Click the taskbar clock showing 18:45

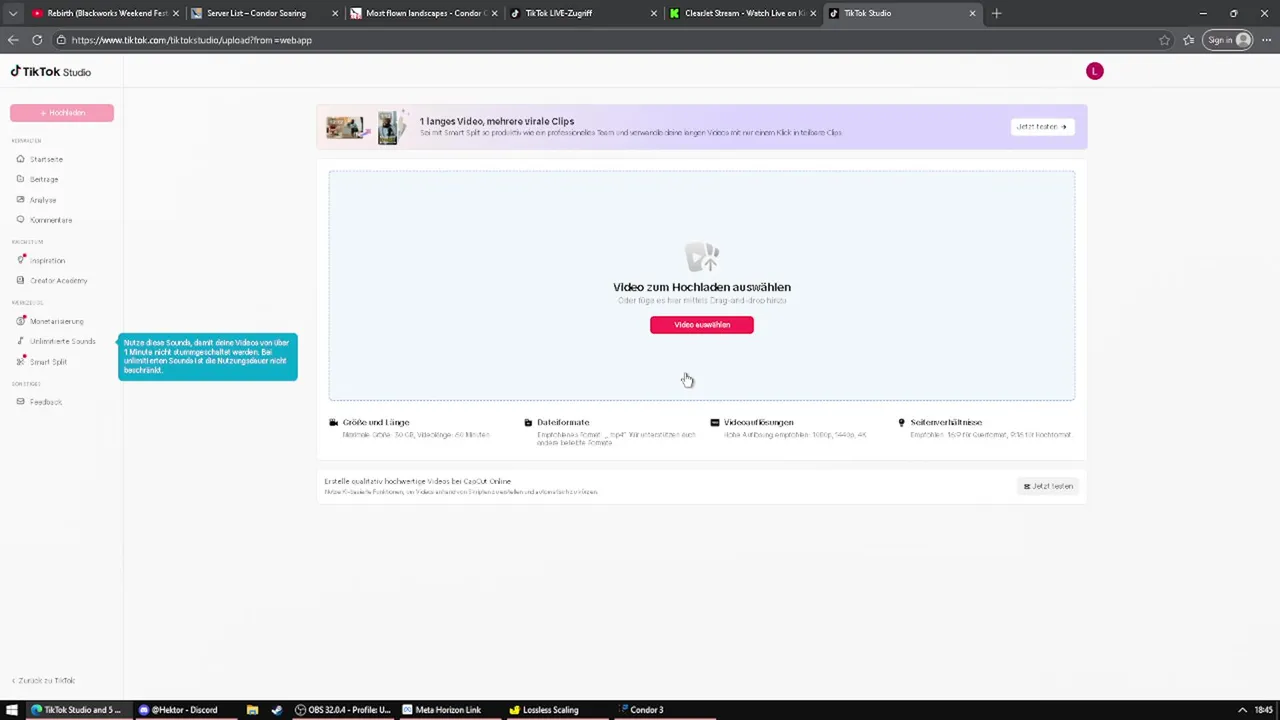[x=1263, y=710]
